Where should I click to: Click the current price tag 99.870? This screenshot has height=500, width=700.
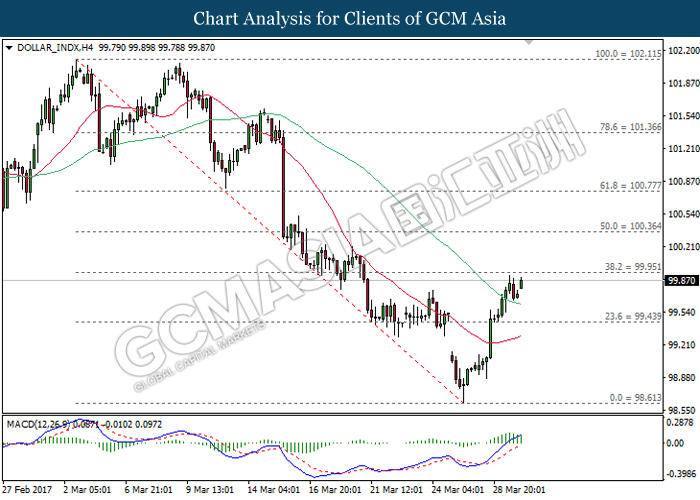coord(681,281)
